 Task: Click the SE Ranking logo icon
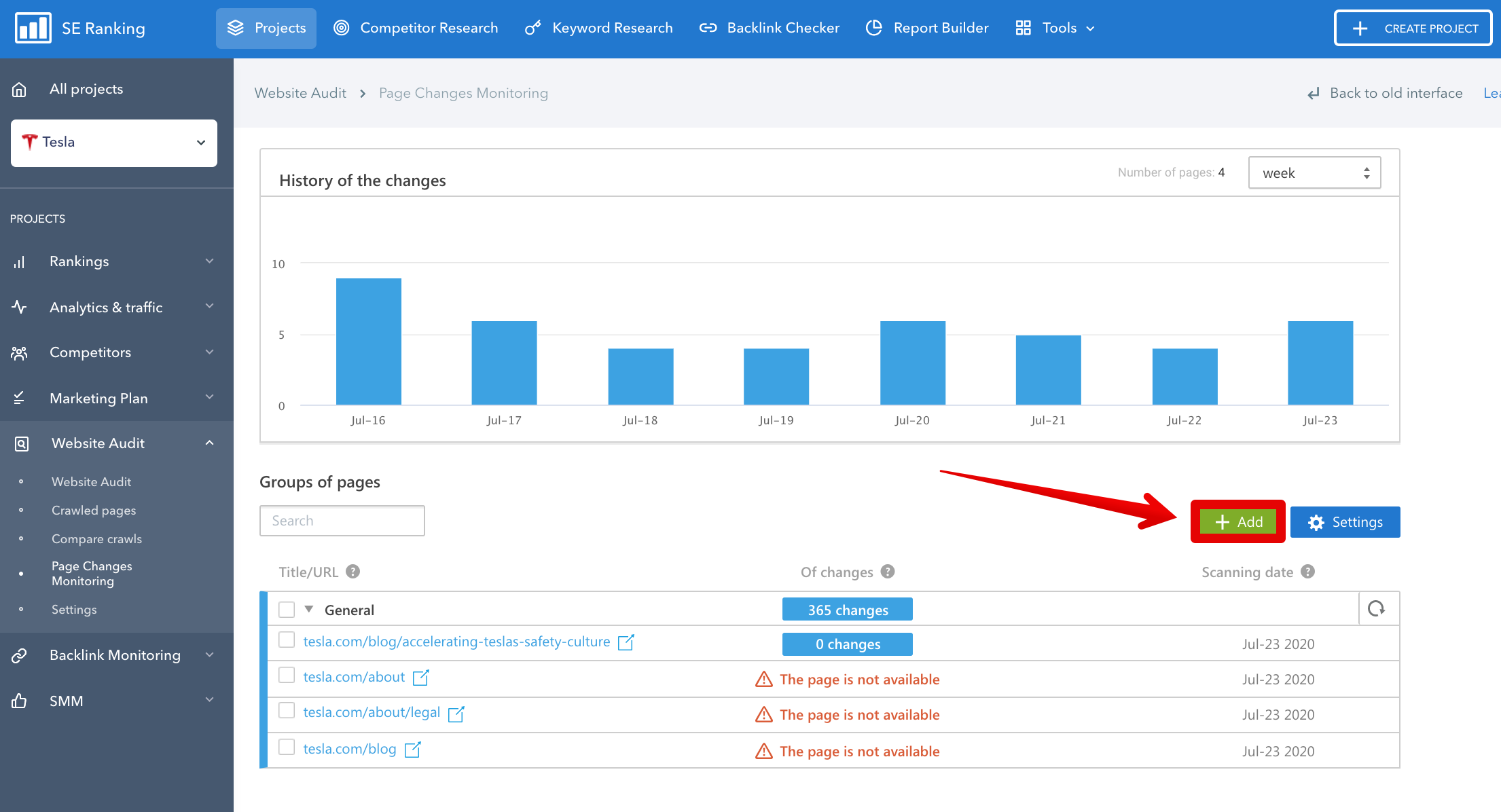tap(33, 28)
